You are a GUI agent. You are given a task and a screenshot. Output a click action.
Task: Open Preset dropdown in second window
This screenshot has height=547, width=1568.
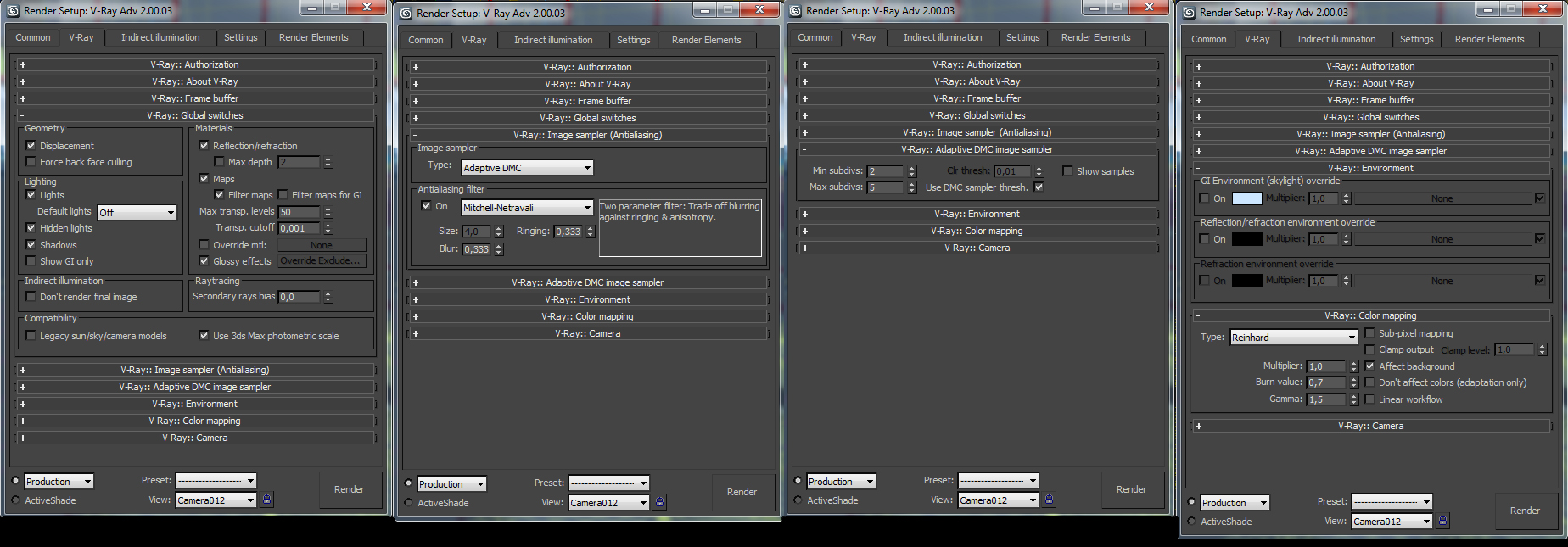point(608,483)
